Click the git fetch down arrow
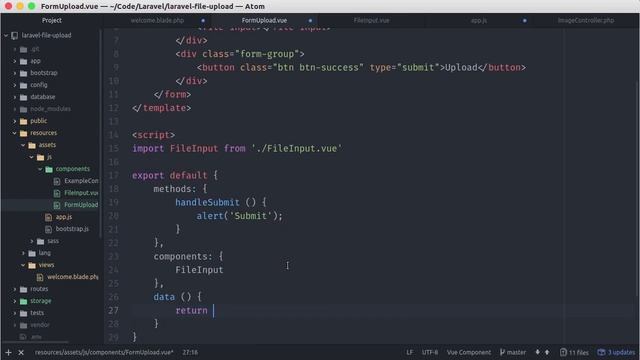Image resolution: width=640 pixels, height=360 pixels. click(538, 352)
